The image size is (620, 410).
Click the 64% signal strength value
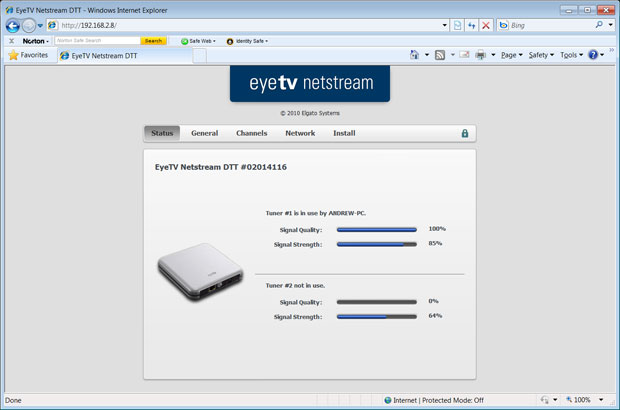[435, 316]
